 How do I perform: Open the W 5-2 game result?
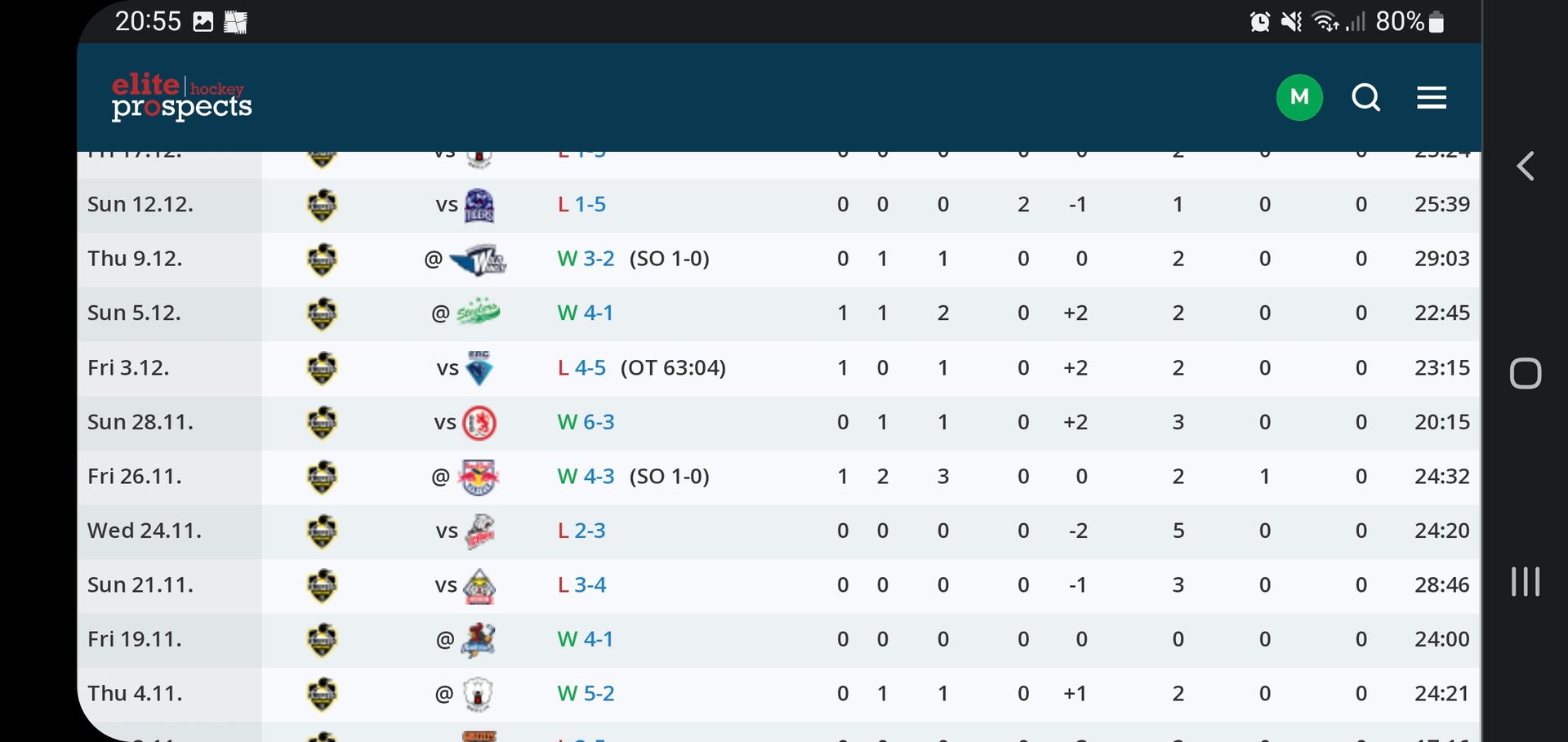[x=586, y=694]
